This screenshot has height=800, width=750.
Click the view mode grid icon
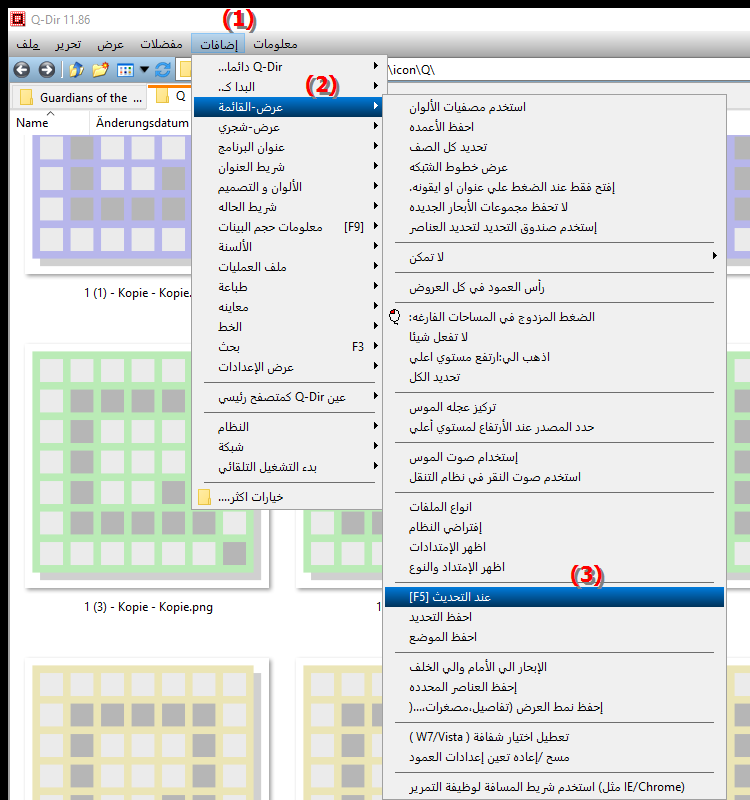[125, 70]
